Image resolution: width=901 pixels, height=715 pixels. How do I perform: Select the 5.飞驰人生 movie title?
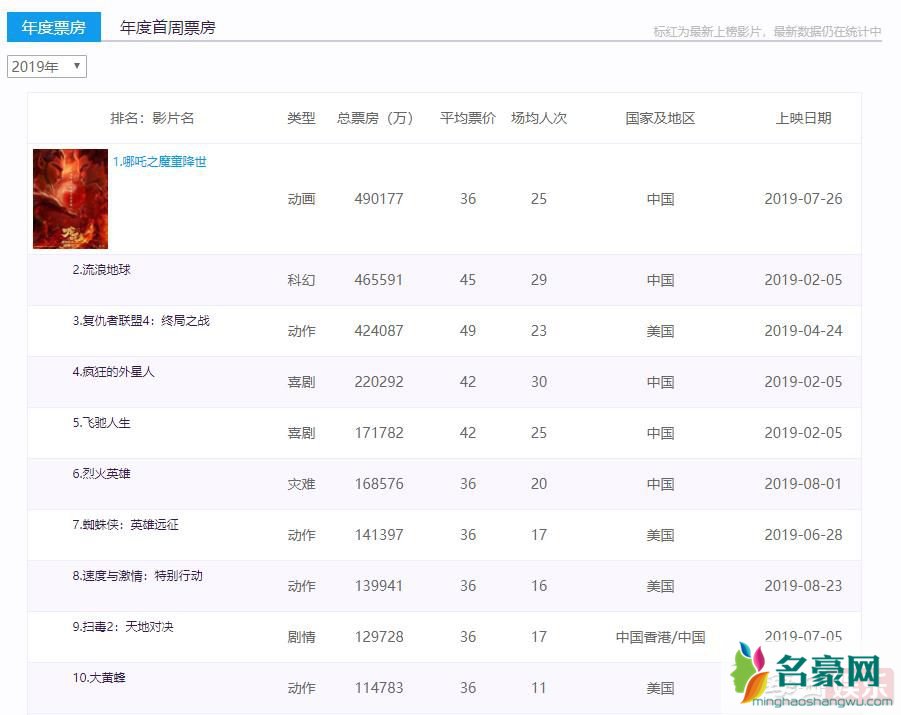tap(101, 423)
